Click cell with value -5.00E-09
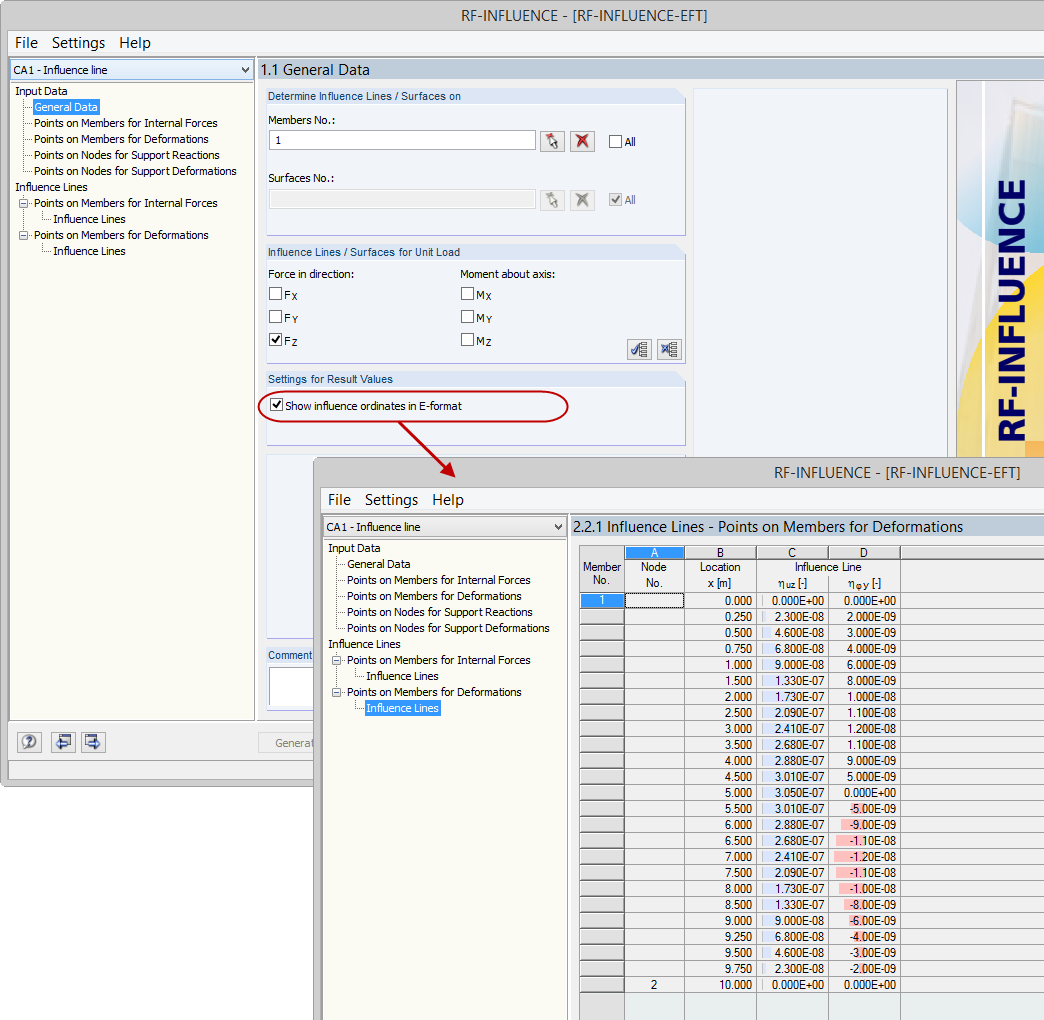This screenshot has height=1020, width=1044. click(x=864, y=808)
